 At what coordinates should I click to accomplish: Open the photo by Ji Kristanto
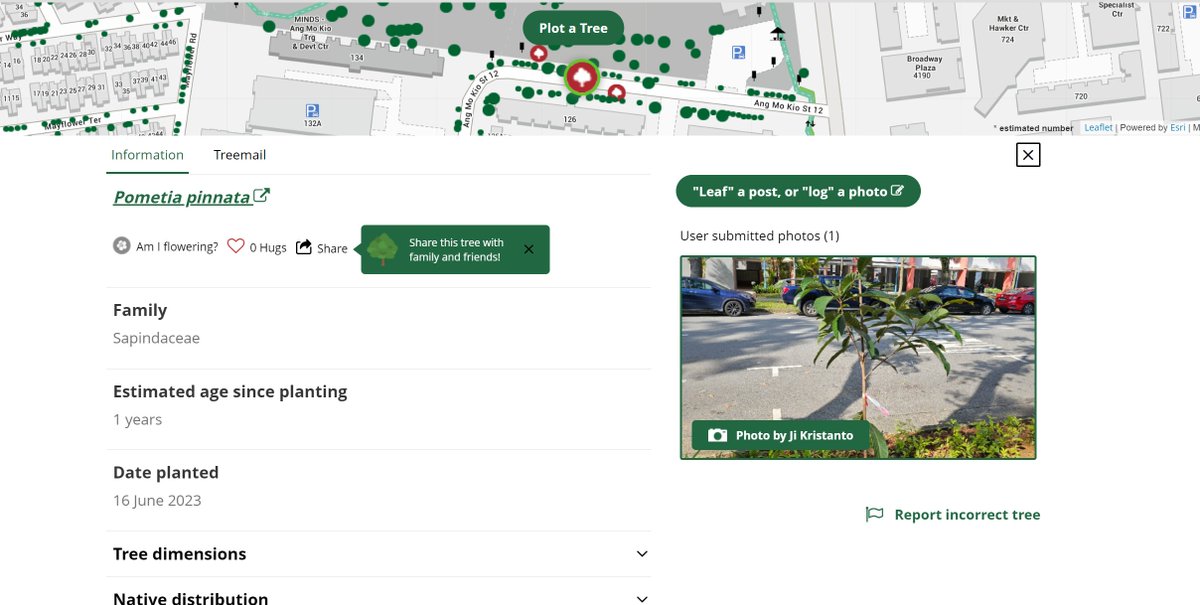[x=858, y=350]
